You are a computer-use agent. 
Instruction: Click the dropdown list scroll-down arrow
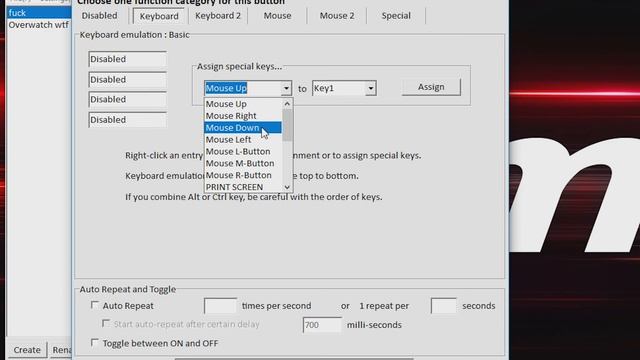tap(287, 187)
